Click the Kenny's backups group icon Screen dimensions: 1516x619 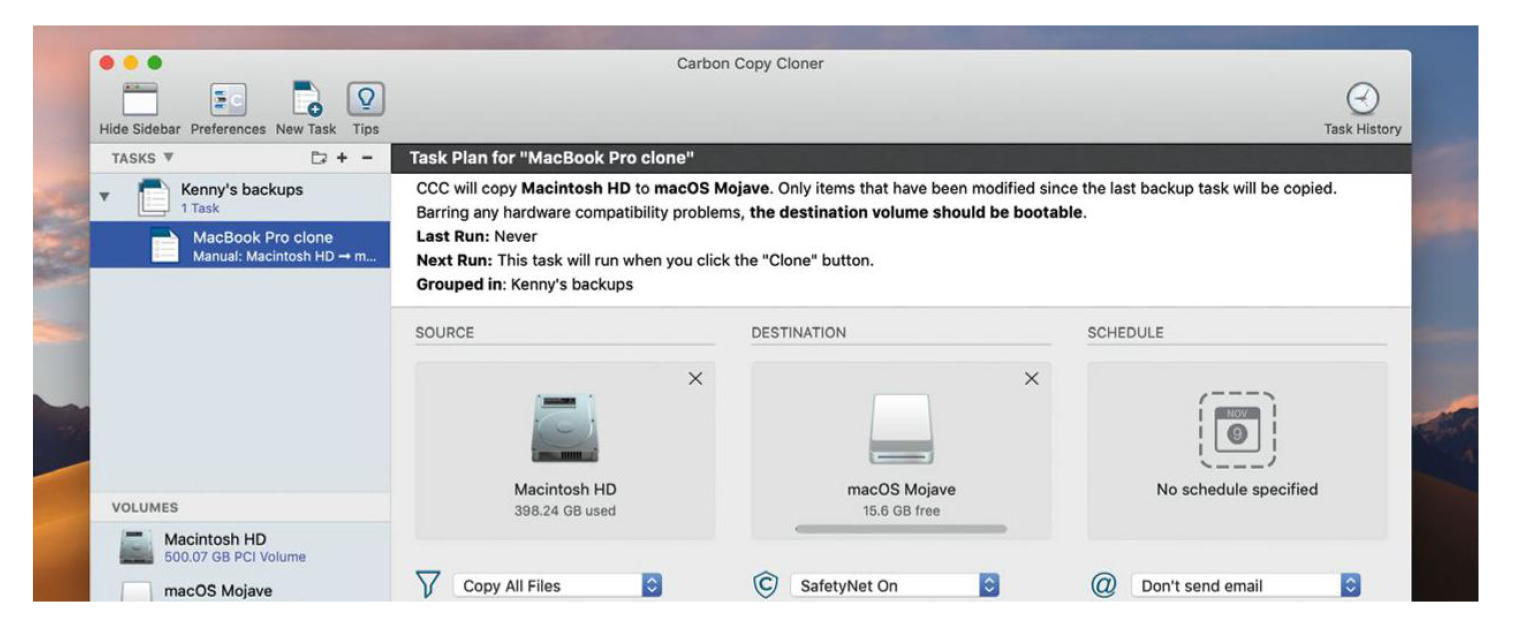click(153, 198)
